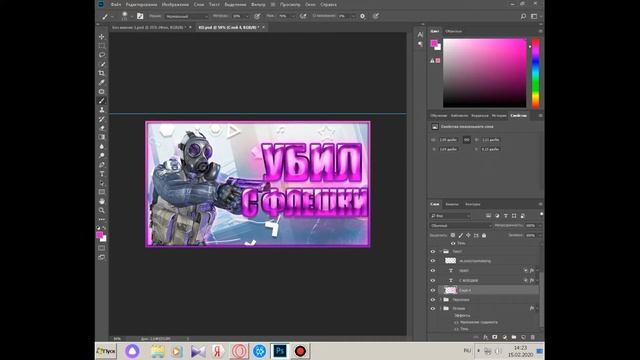Hide the Текст group
The width and height of the screenshot is (640, 360).
point(433,251)
